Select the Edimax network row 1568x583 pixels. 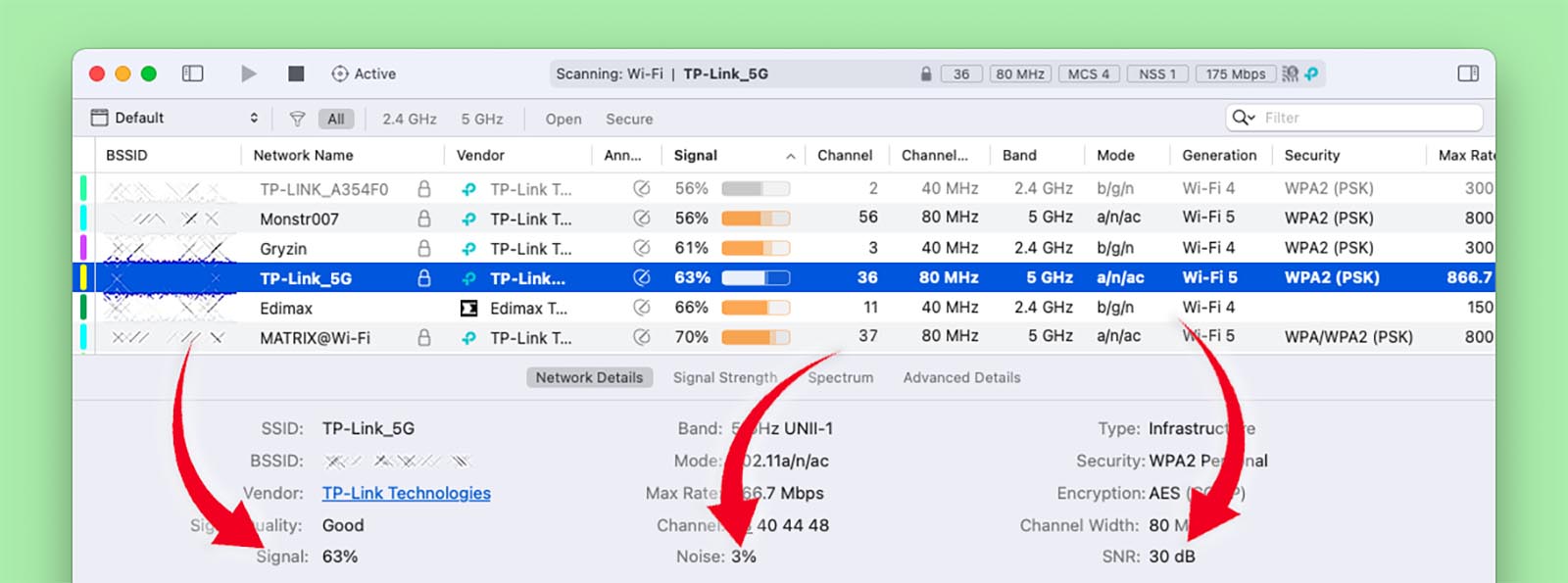pos(784,308)
